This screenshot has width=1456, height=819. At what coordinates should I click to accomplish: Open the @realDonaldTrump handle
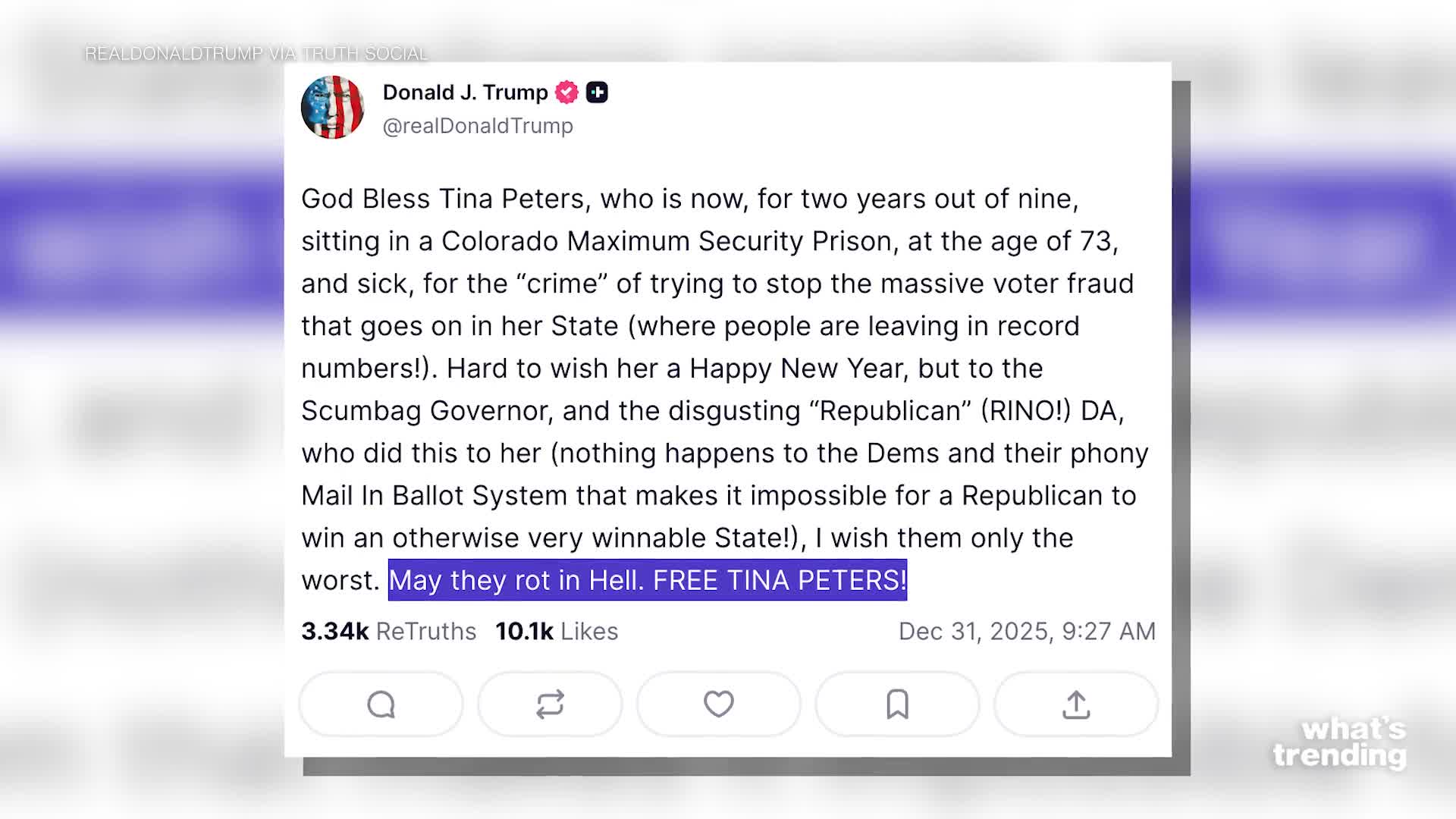click(x=478, y=126)
